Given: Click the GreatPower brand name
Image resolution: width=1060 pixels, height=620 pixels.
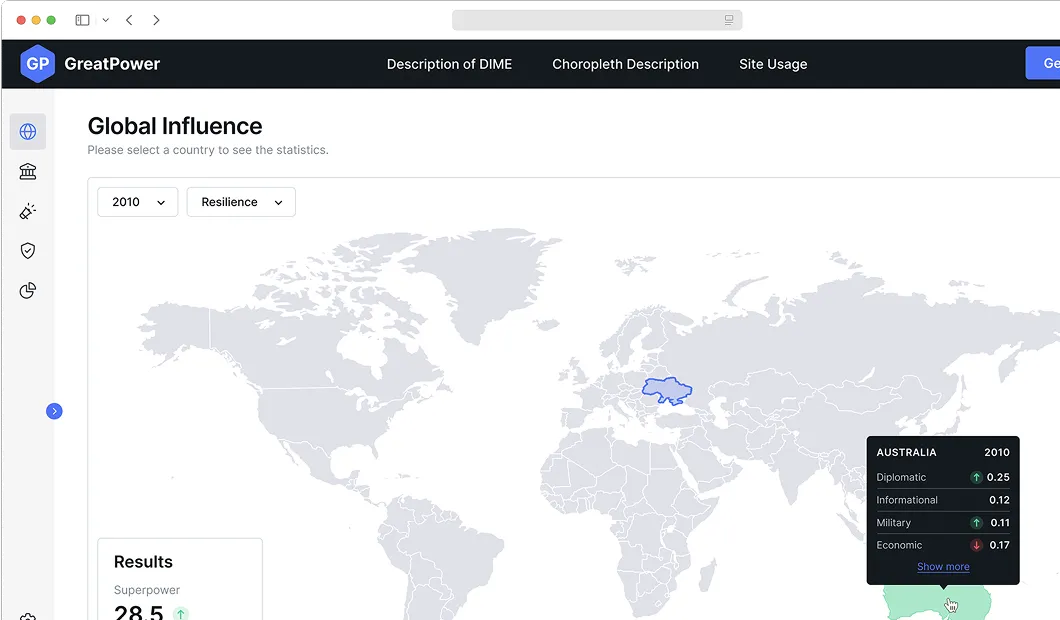Looking at the screenshot, I should pos(112,64).
